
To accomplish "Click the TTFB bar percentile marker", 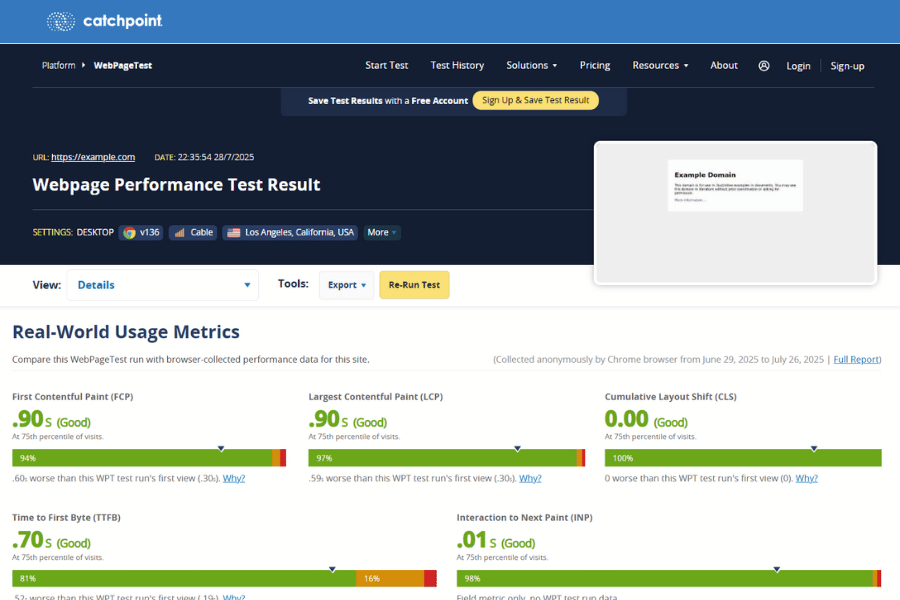I will [332, 570].
